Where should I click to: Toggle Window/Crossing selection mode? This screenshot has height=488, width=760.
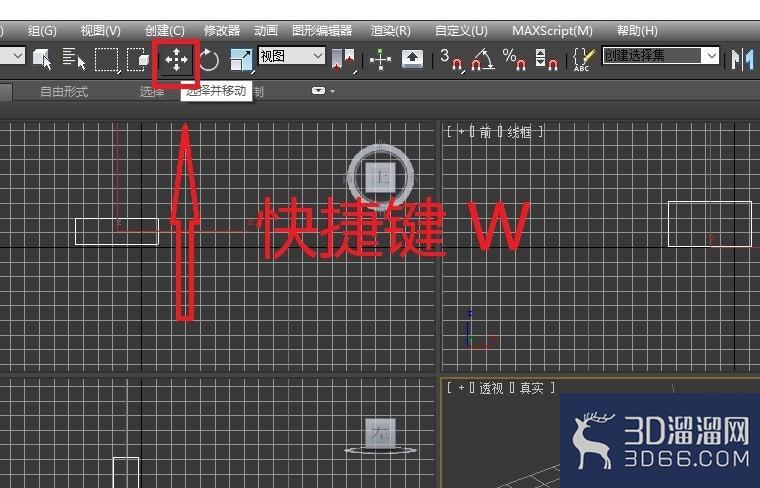pyautogui.click(x=138, y=60)
